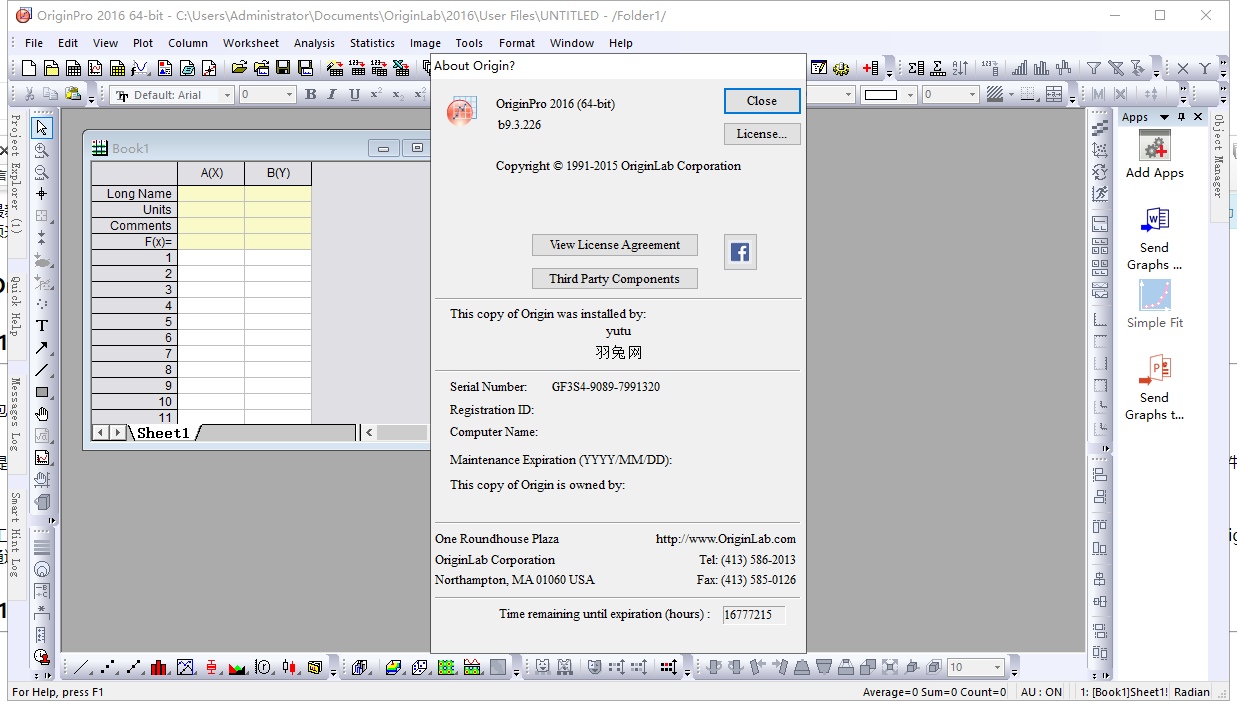Viewport: 1237px width, 708px height.
Task: Click the Add Filter funnel icon
Action: tap(1094, 68)
